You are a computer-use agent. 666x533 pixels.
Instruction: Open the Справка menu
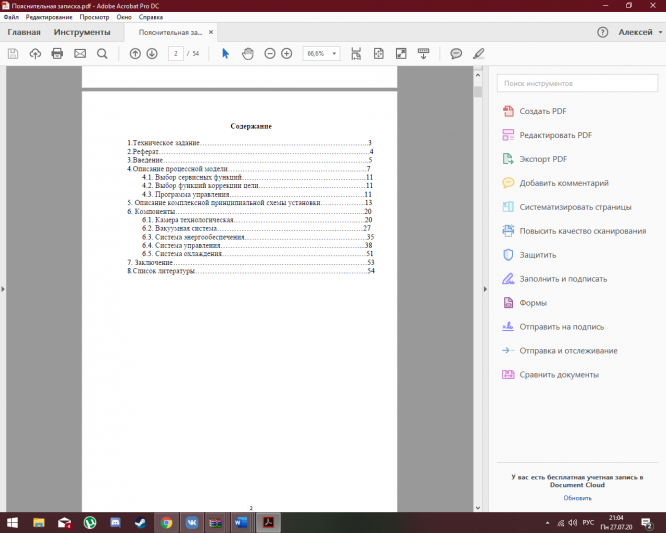coord(151,17)
